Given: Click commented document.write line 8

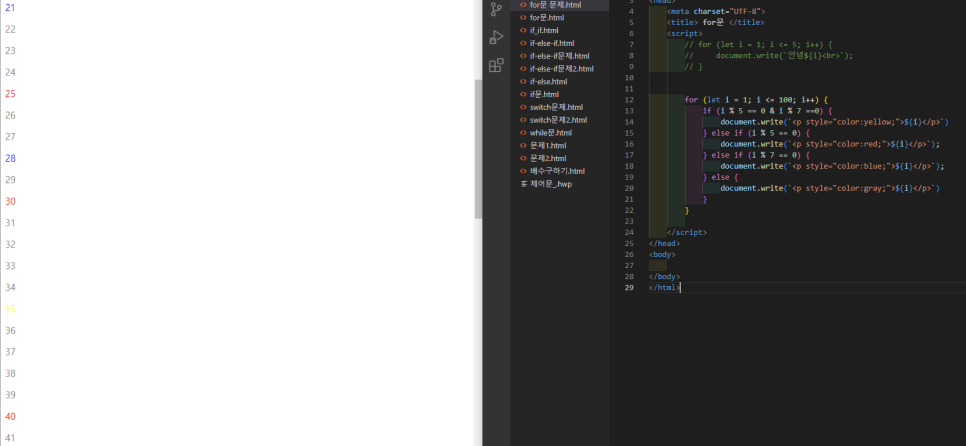Looking at the screenshot, I should [769, 55].
